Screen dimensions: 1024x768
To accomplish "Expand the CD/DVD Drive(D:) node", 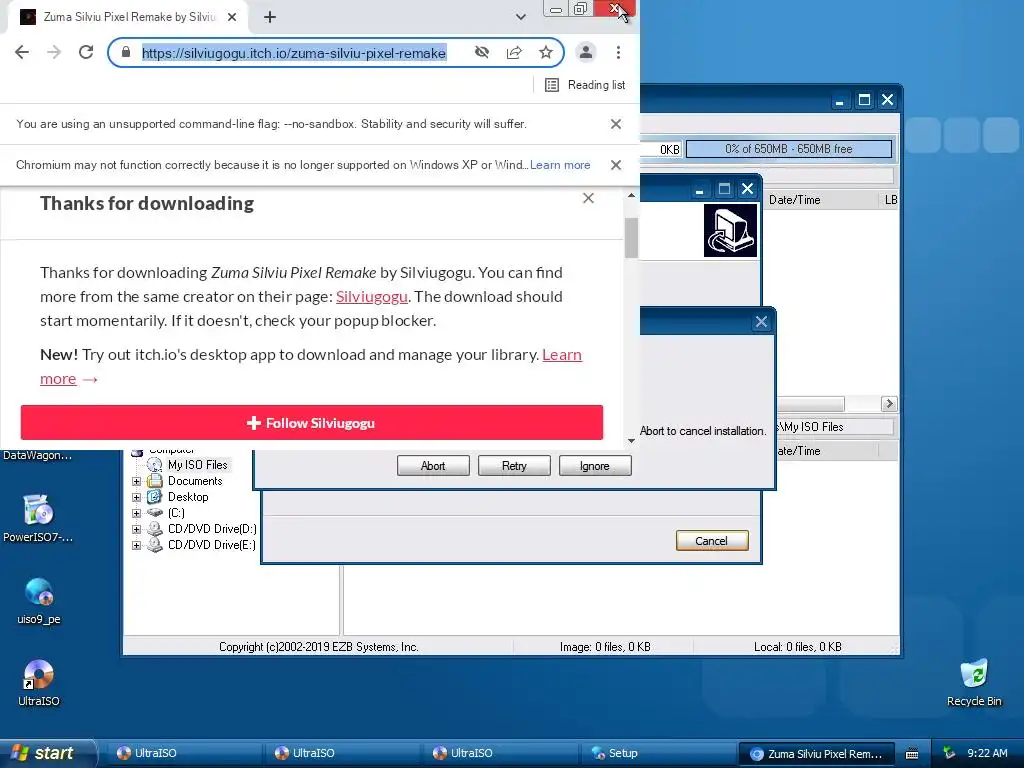I will click(x=136, y=529).
